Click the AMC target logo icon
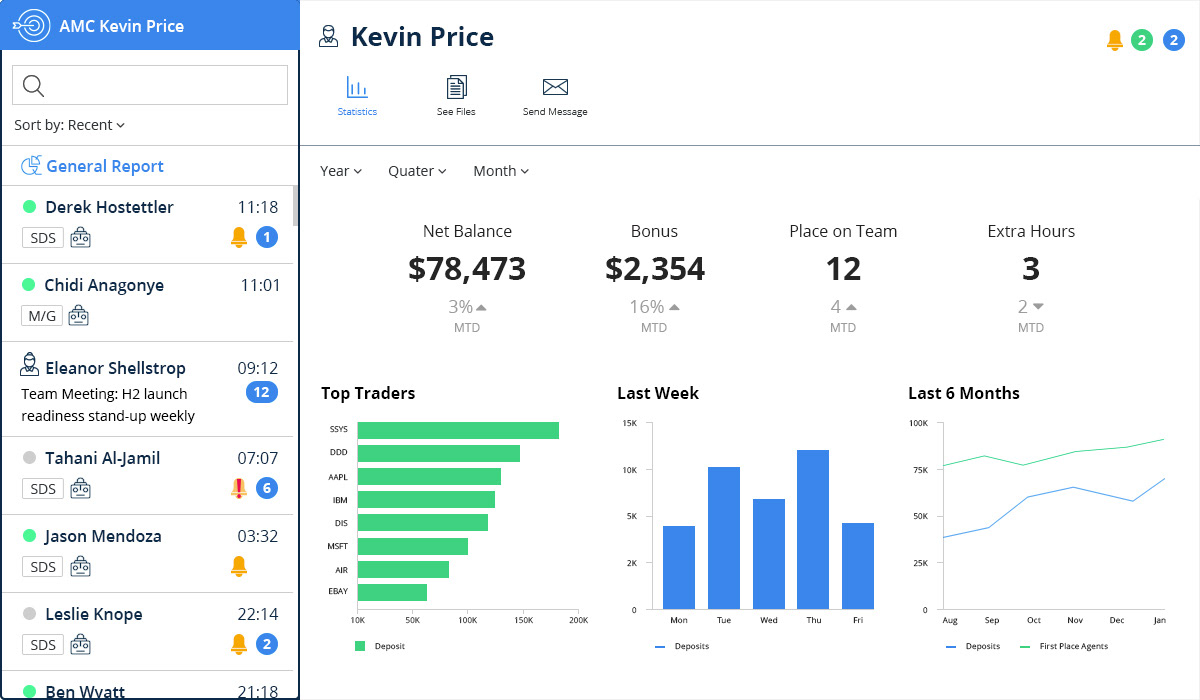Viewport: 1200px width, 700px height. point(31,25)
